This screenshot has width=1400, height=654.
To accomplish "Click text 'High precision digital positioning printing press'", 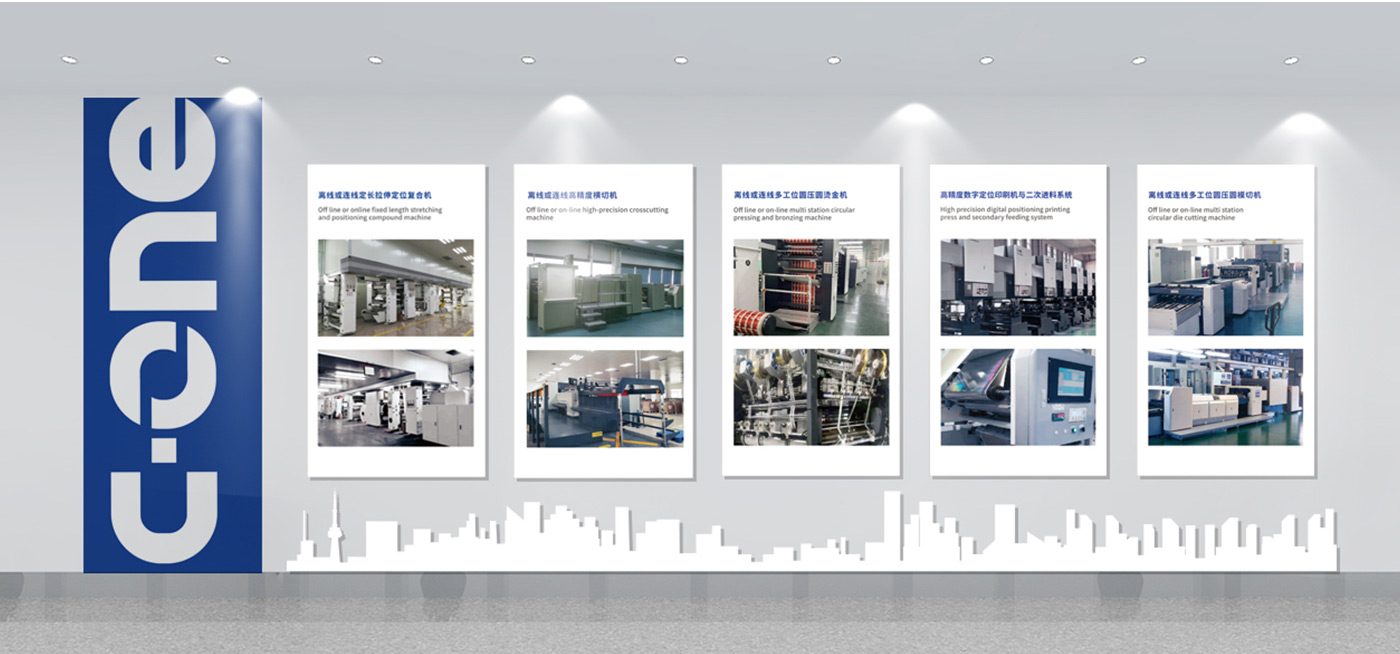I will 1005,213.
